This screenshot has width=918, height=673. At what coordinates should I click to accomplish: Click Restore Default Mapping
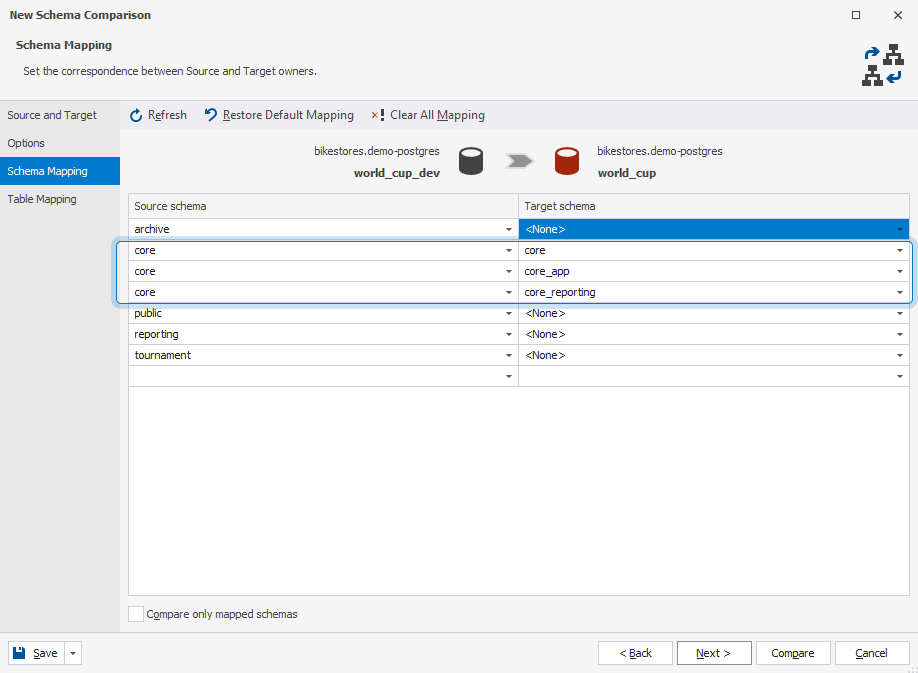pos(279,115)
